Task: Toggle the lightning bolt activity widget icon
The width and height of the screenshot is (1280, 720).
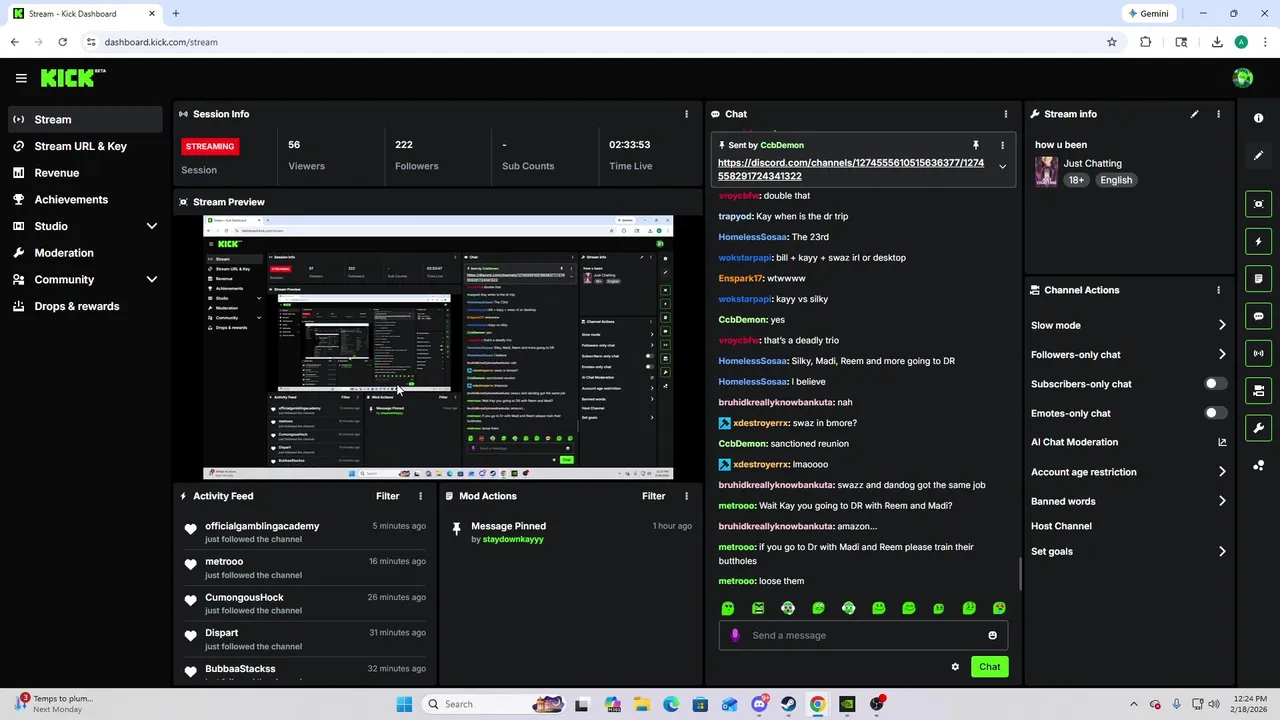Action: 1258,241
